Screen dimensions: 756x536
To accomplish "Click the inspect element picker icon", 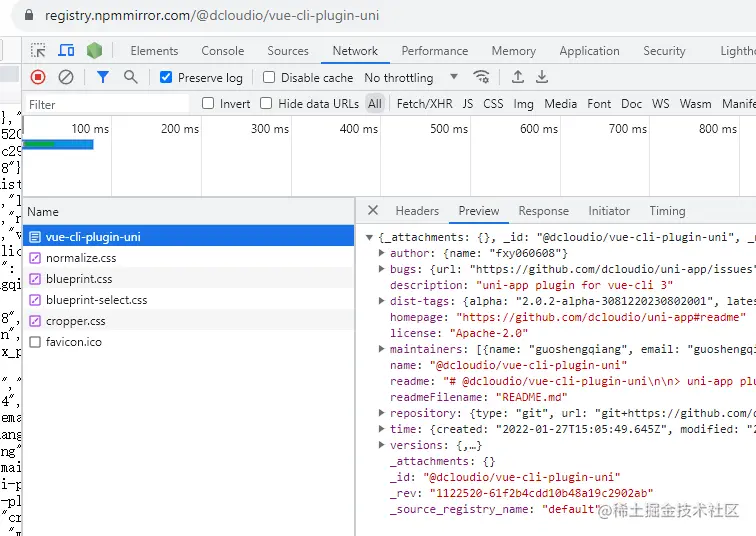I will pyautogui.click(x=38, y=51).
